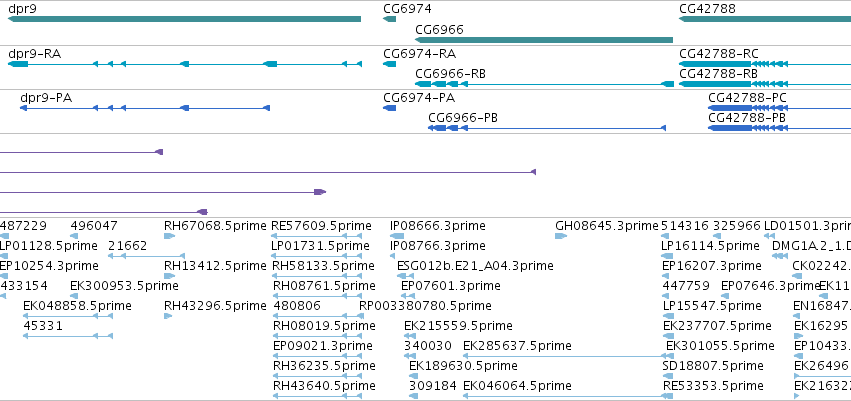Click EST RH58133.5prime

point(323,266)
